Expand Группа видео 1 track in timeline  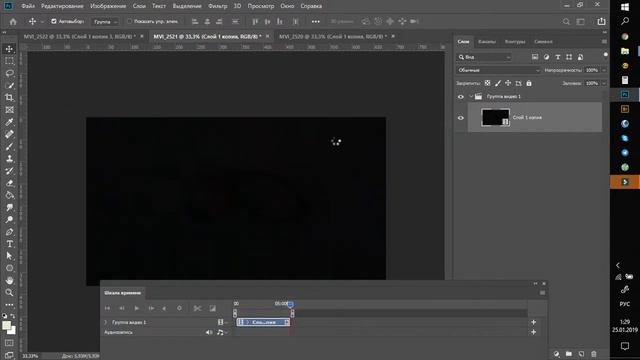(x=106, y=322)
